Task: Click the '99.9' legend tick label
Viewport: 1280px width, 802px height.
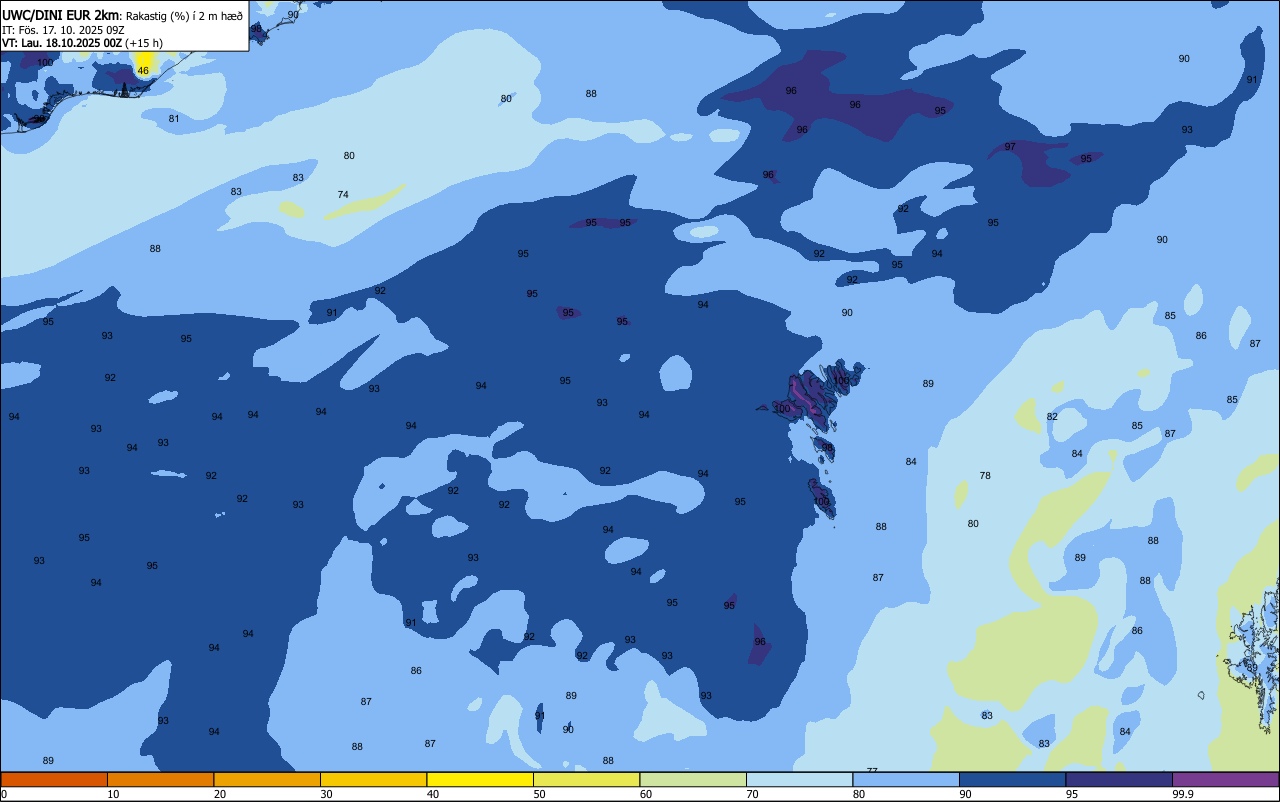Action: coord(1183,794)
